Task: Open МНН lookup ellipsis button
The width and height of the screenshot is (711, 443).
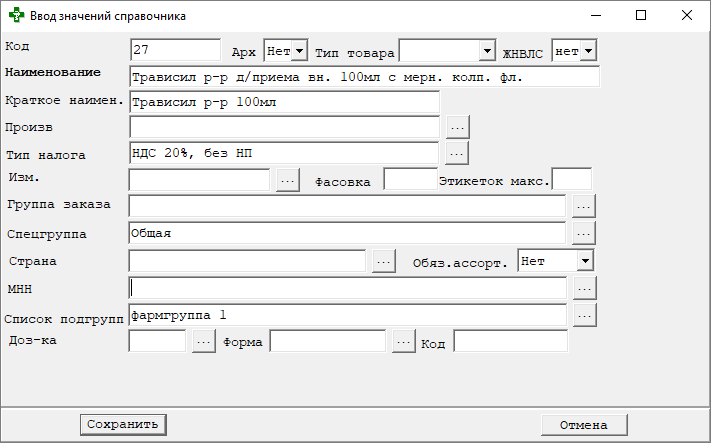Action: [584, 288]
